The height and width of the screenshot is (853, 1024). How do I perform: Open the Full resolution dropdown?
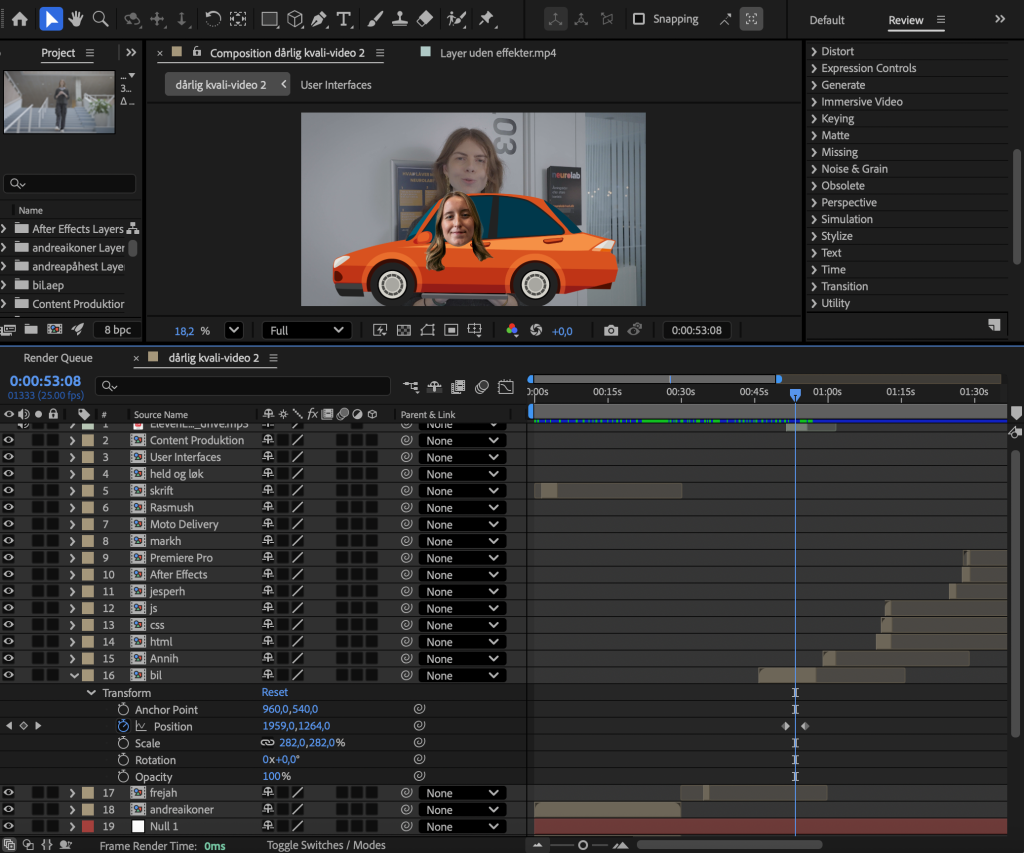pos(306,330)
